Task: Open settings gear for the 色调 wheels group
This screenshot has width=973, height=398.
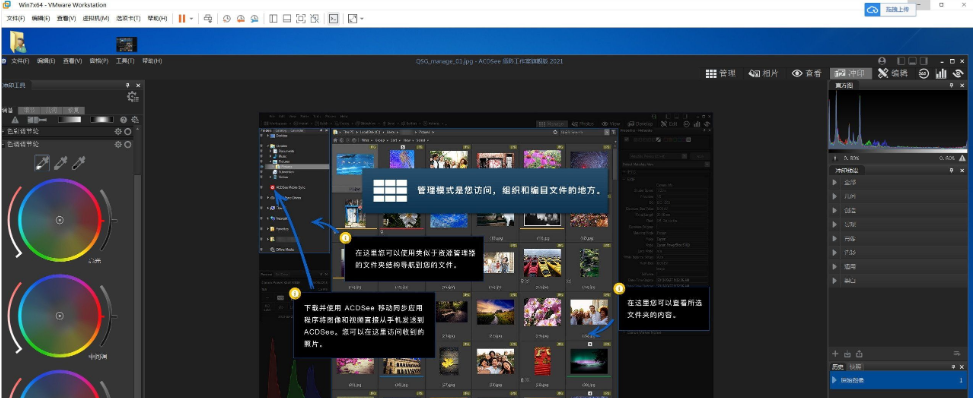Action: (118, 144)
